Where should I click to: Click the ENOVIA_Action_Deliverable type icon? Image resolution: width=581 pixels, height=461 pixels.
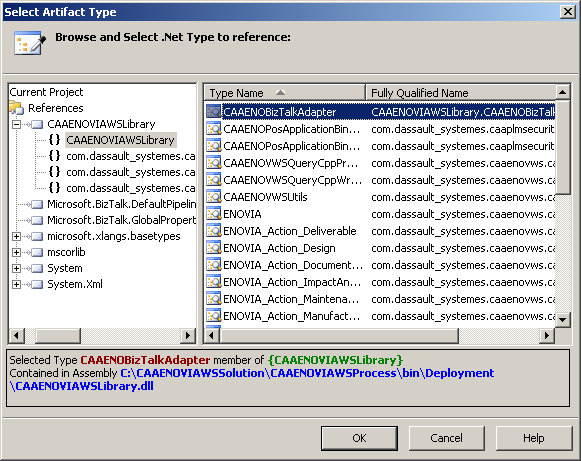[x=214, y=231]
